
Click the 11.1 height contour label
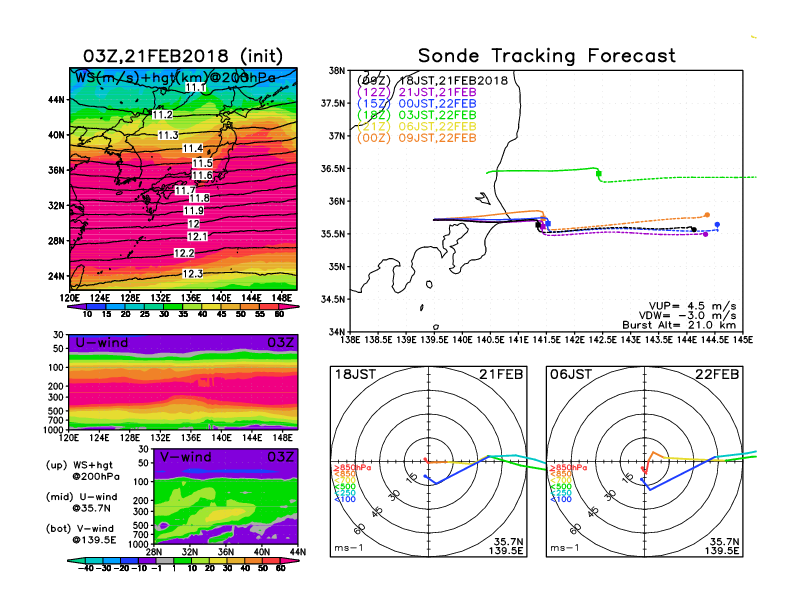[x=195, y=87]
